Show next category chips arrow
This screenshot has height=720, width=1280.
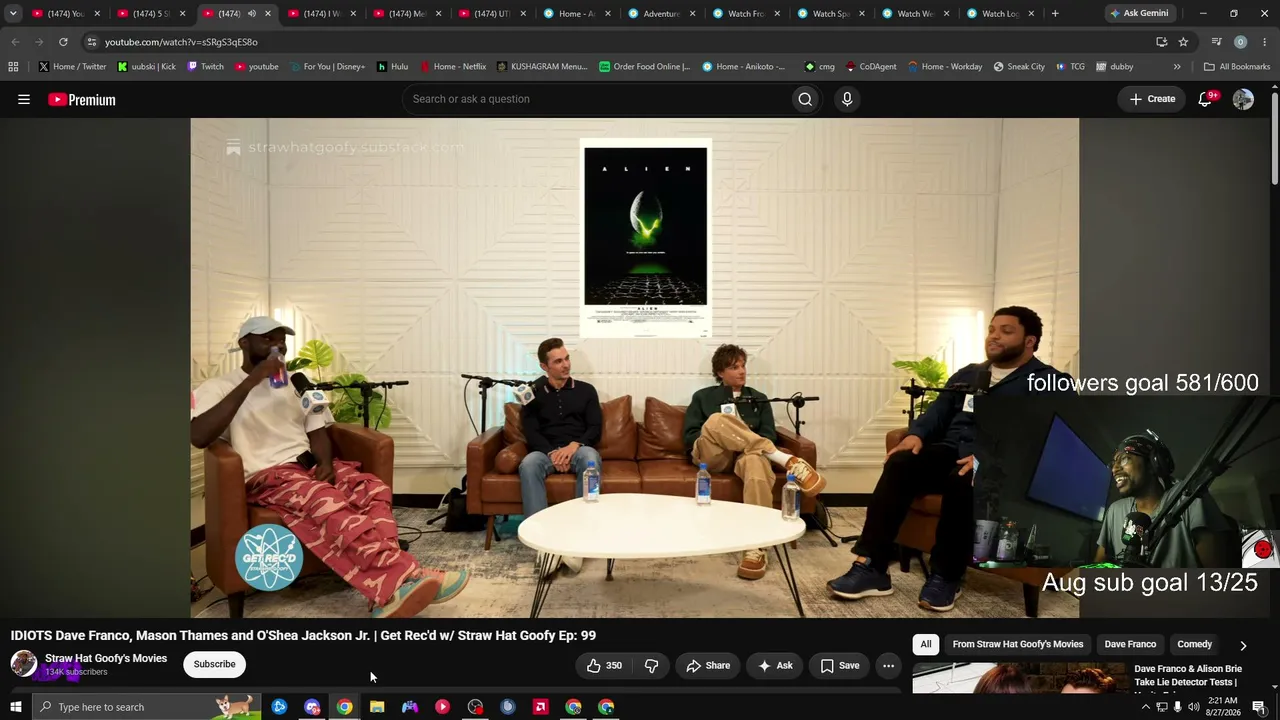[1243, 645]
